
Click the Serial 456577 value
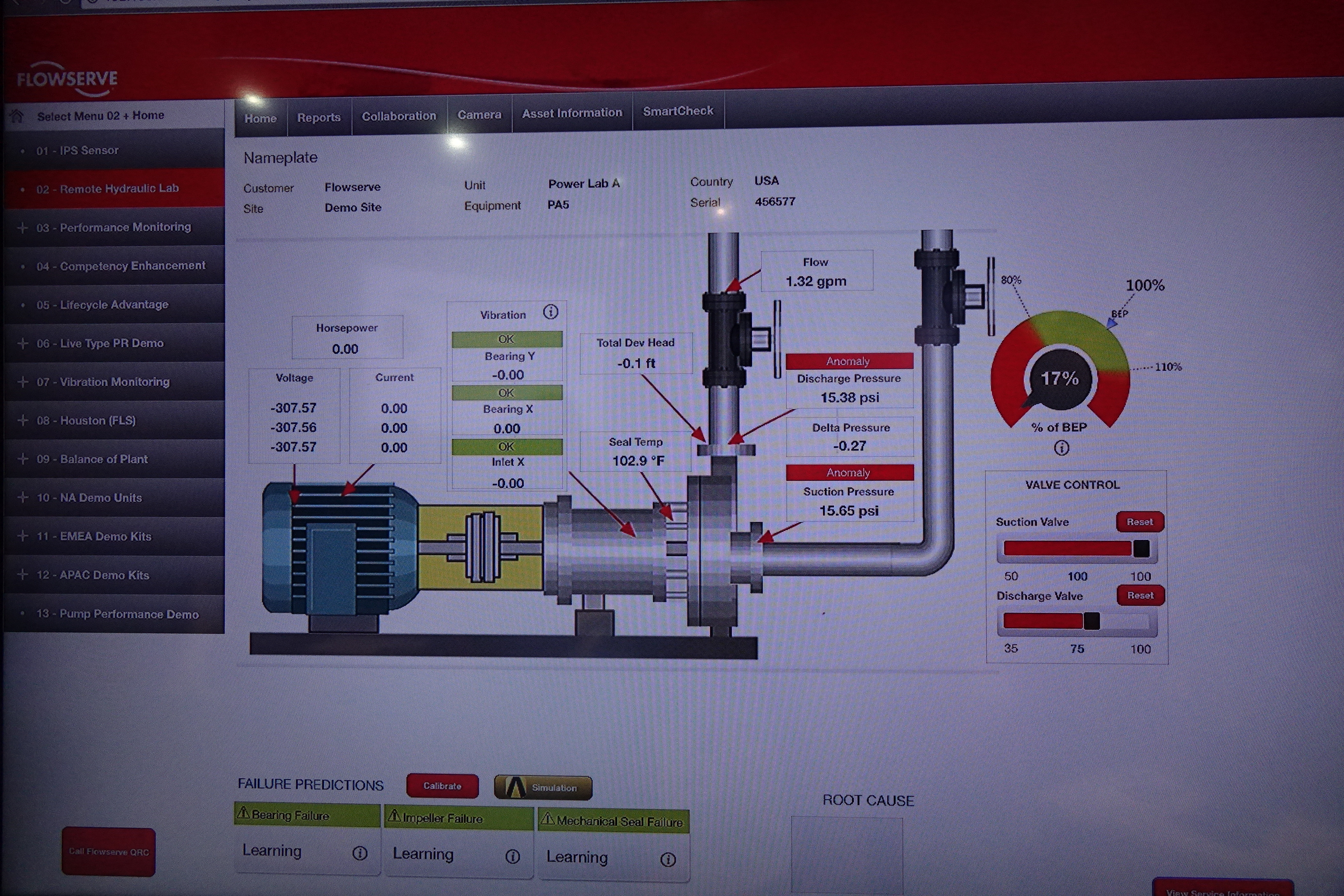775,202
